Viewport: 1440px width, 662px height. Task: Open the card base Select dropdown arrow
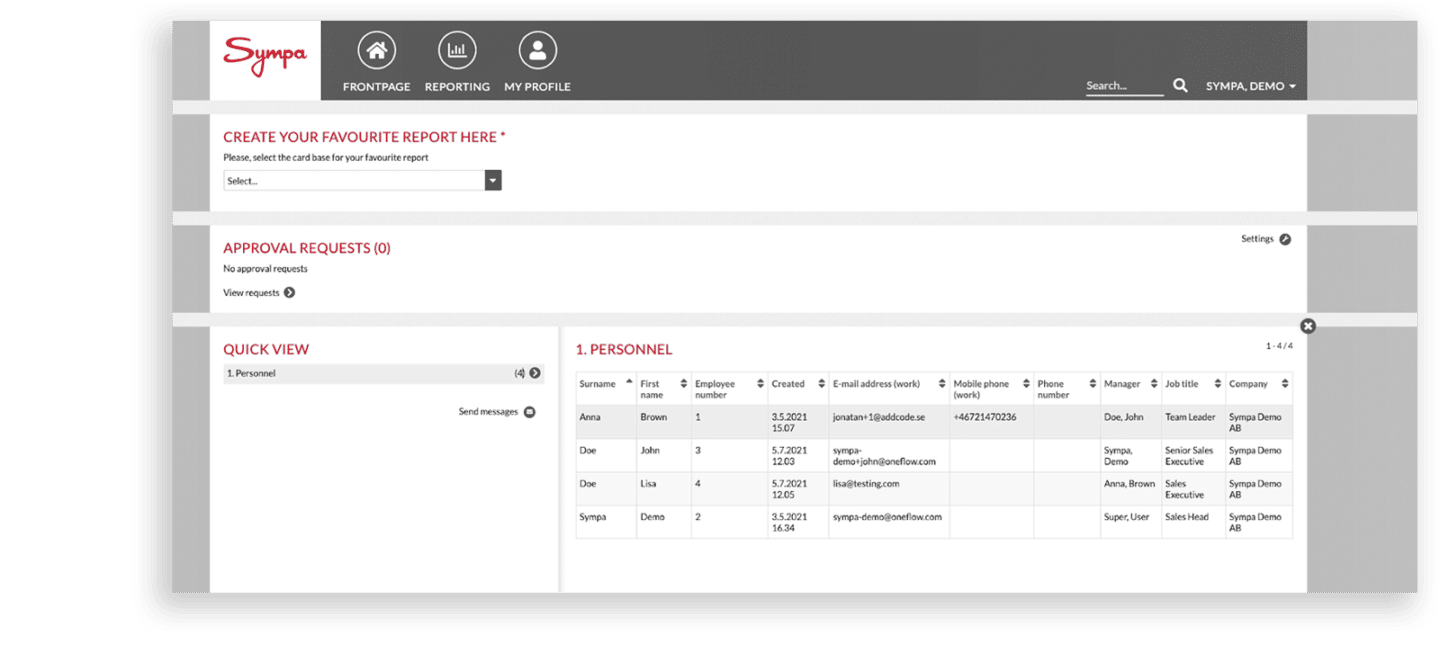[493, 181]
